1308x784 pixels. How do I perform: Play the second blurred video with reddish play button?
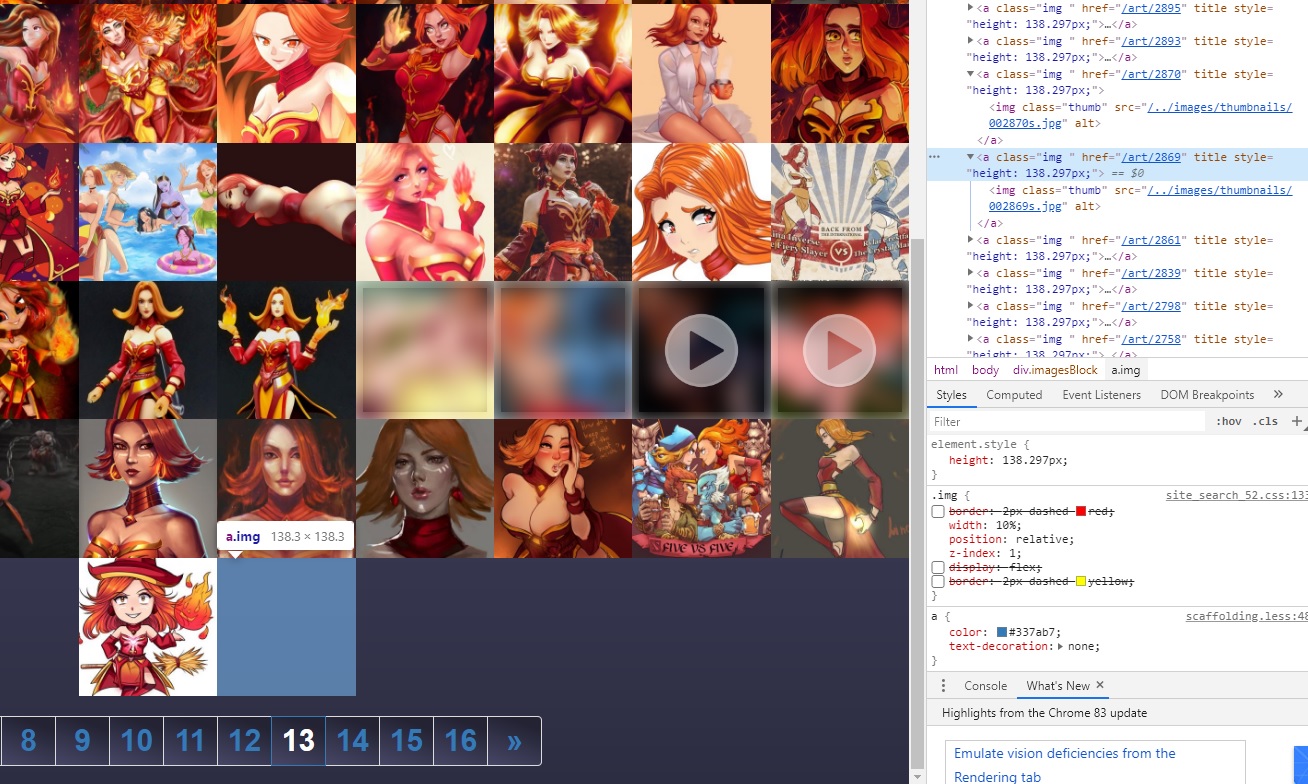pos(840,350)
